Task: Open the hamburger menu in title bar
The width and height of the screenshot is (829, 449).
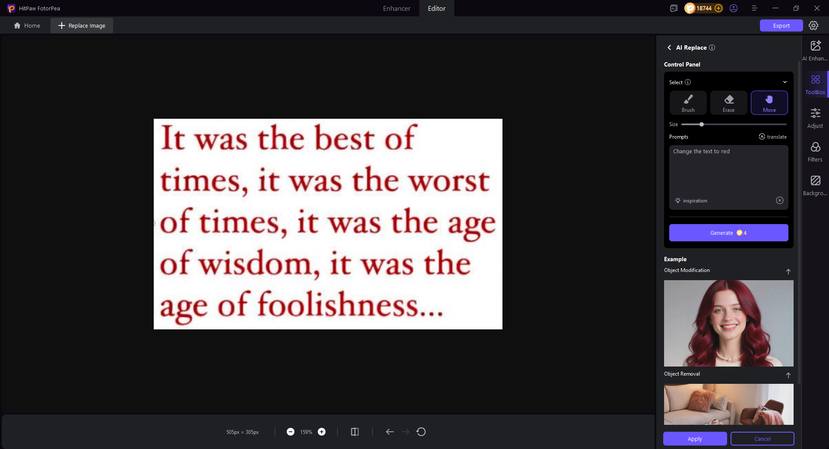Action: [754, 8]
